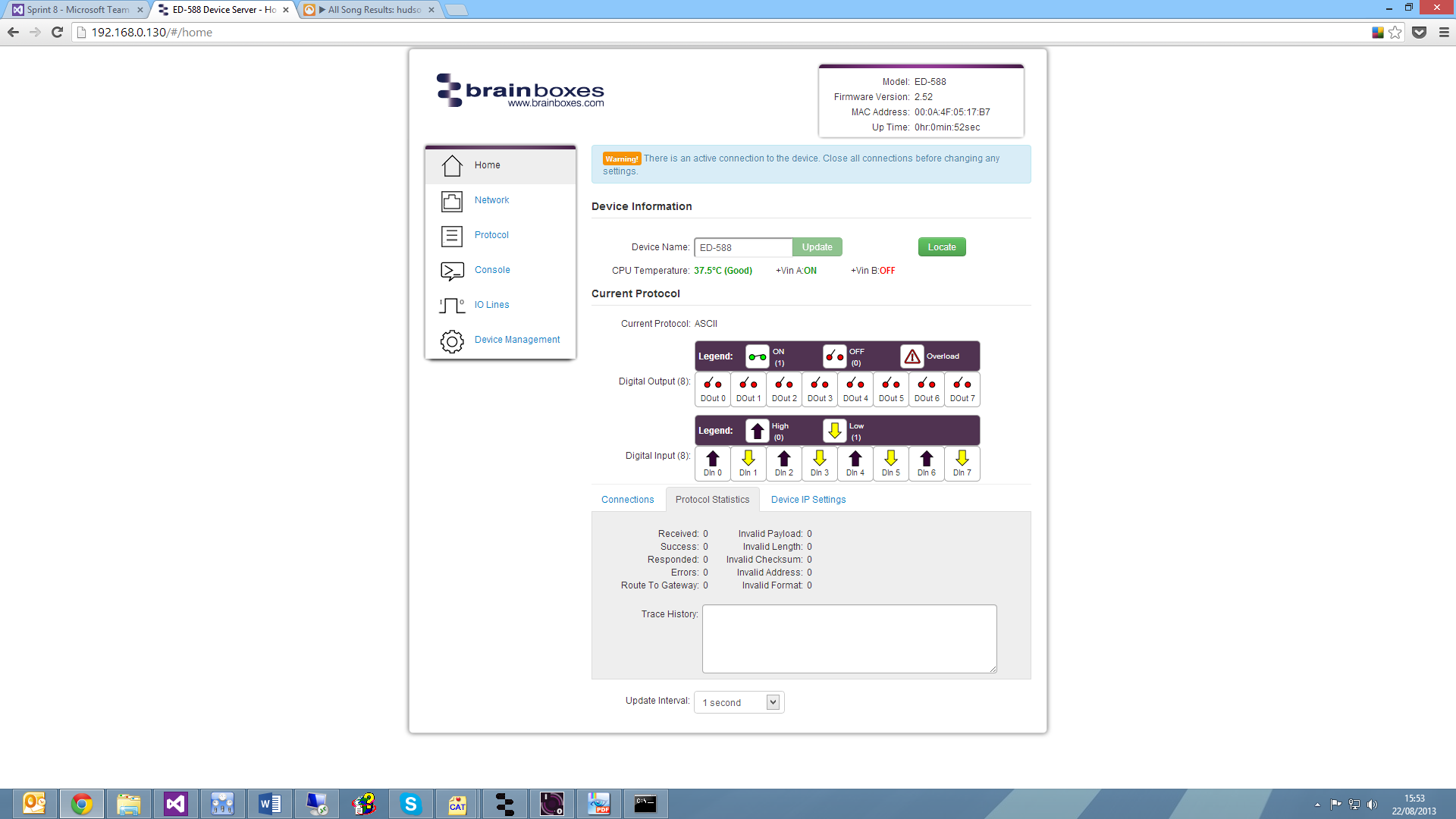1456x819 pixels.
Task: Click the Home house icon in sidebar
Action: point(452,165)
